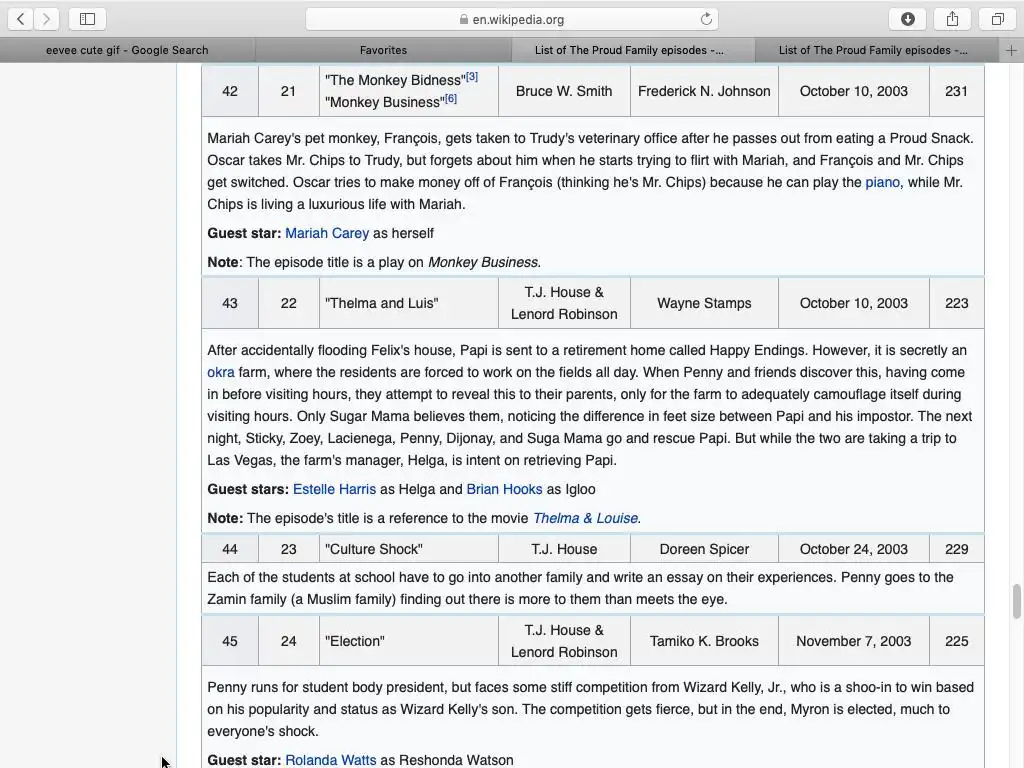Viewport: 1024px width, 768px height.
Task: Click the italic Monkey Business note text
Action: click(484, 262)
